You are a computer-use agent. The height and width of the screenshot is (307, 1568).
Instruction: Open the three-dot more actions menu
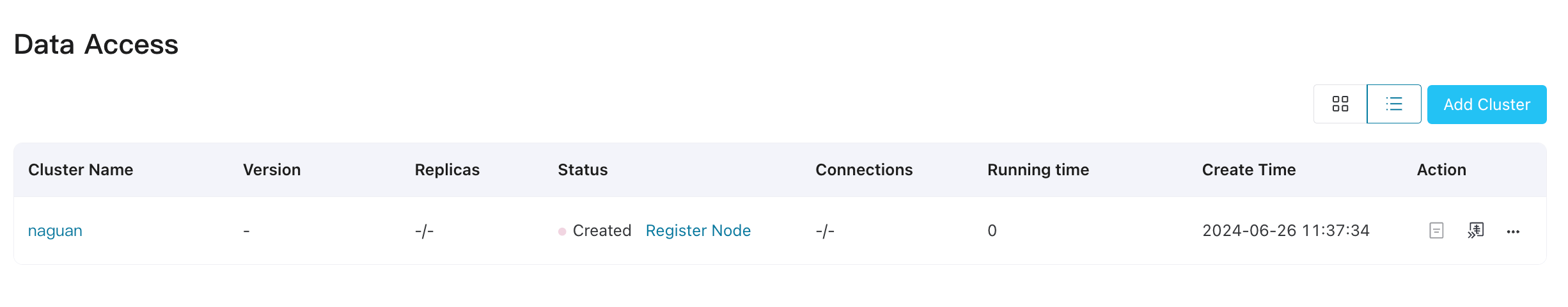(x=1513, y=232)
